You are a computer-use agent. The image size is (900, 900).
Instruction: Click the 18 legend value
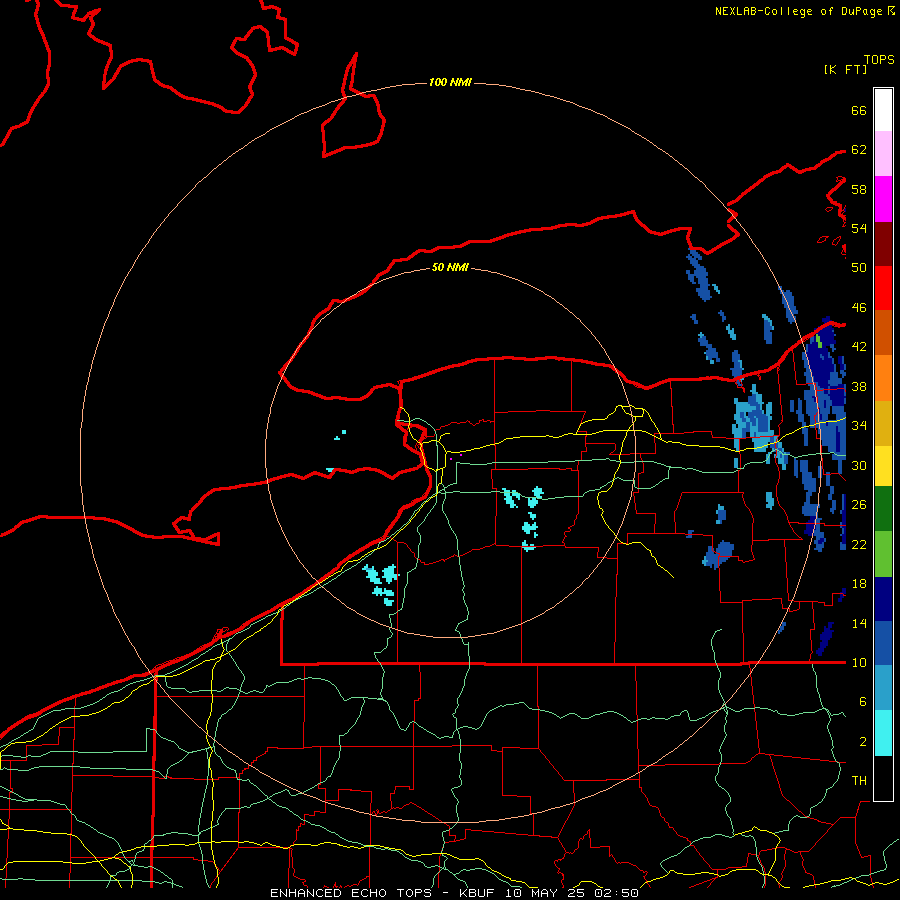(859, 584)
